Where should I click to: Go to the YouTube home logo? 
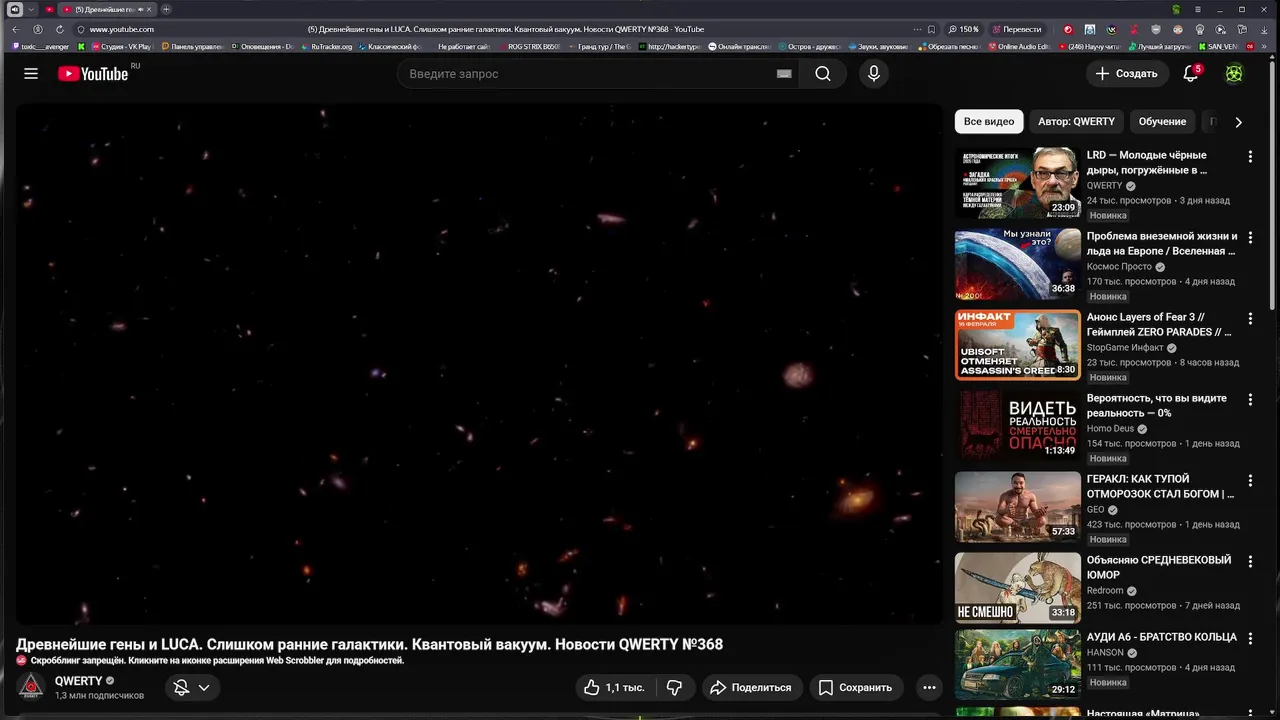pos(93,74)
